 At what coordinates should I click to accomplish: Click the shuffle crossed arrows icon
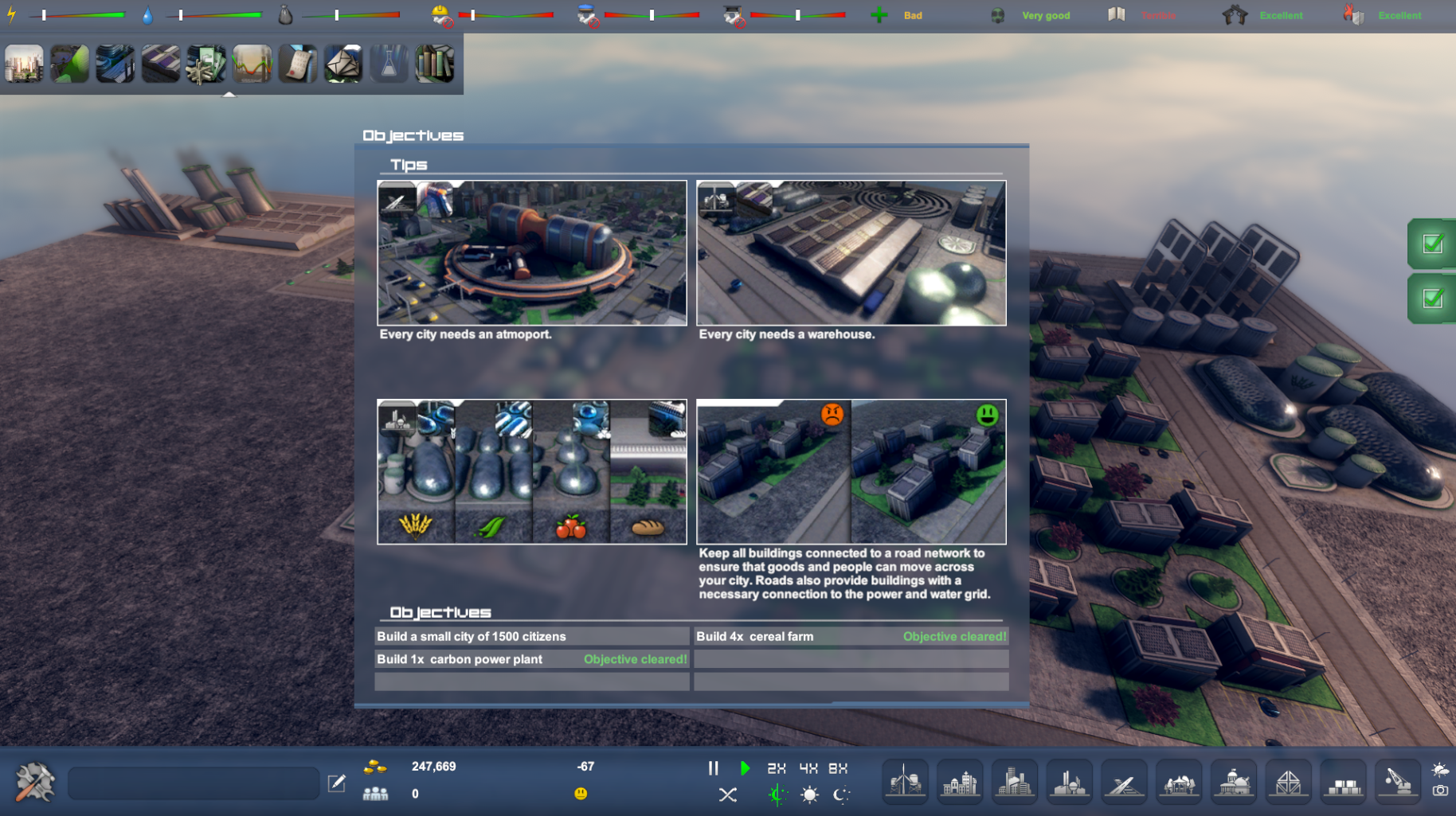(728, 795)
